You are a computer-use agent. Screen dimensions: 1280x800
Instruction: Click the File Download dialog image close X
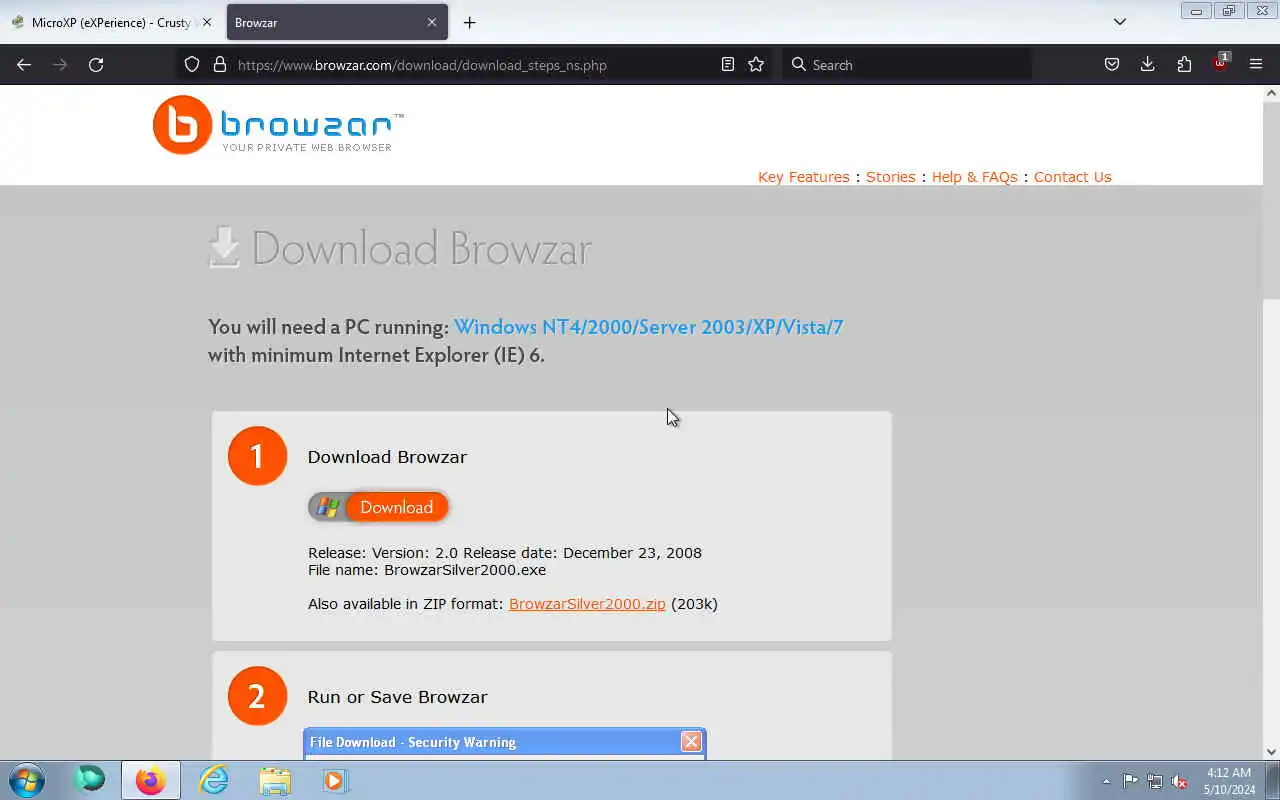point(691,742)
